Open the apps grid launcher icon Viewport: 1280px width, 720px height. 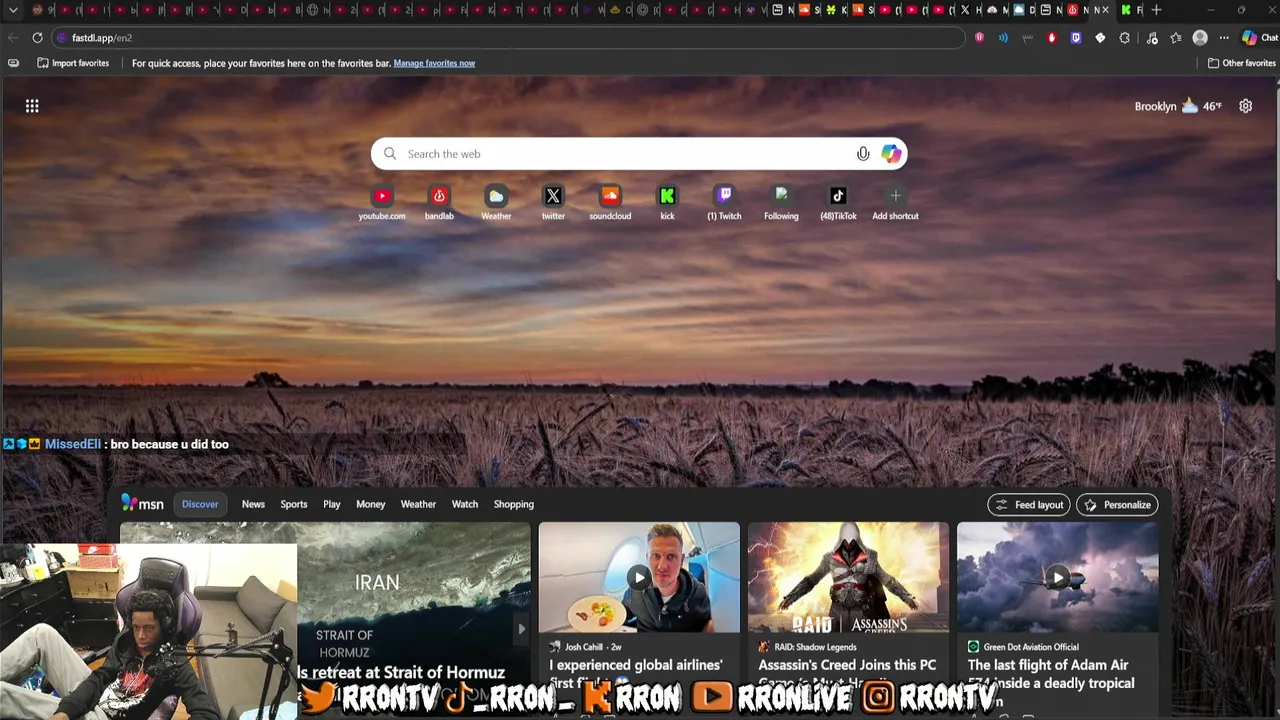click(32, 106)
